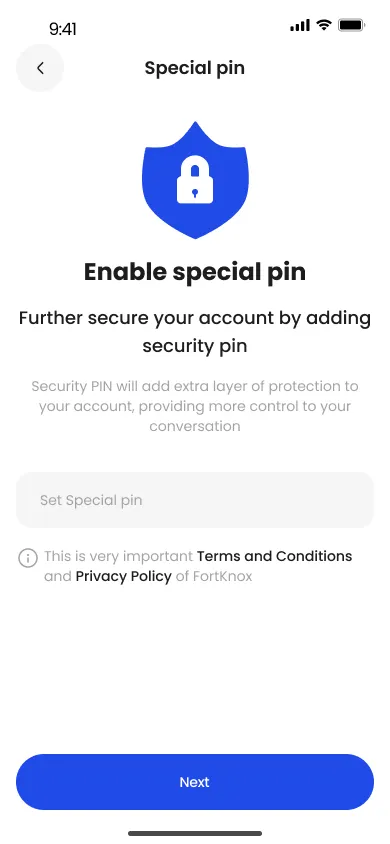This screenshot has height=844, width=390.
Task: Click the 'Further secure your account' subtitle
Action: [x=195, y=332]
